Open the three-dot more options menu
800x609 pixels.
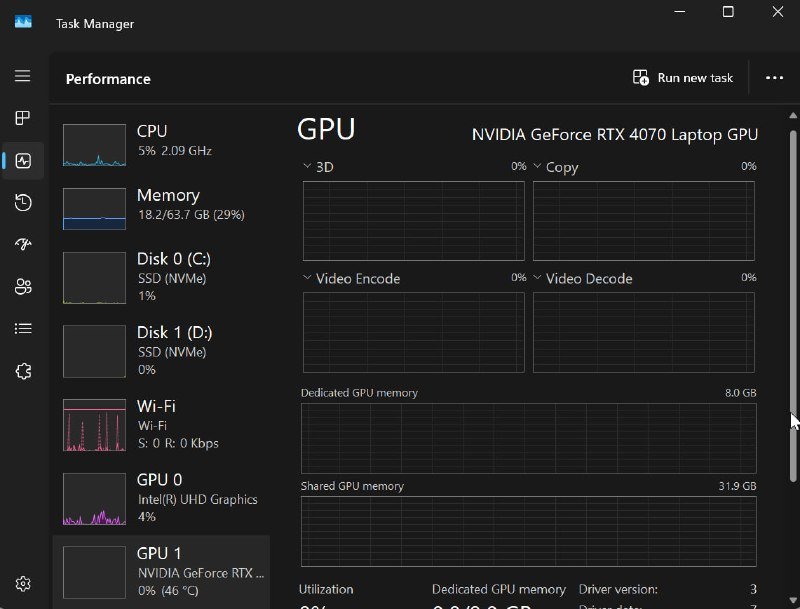coord(774,78)
